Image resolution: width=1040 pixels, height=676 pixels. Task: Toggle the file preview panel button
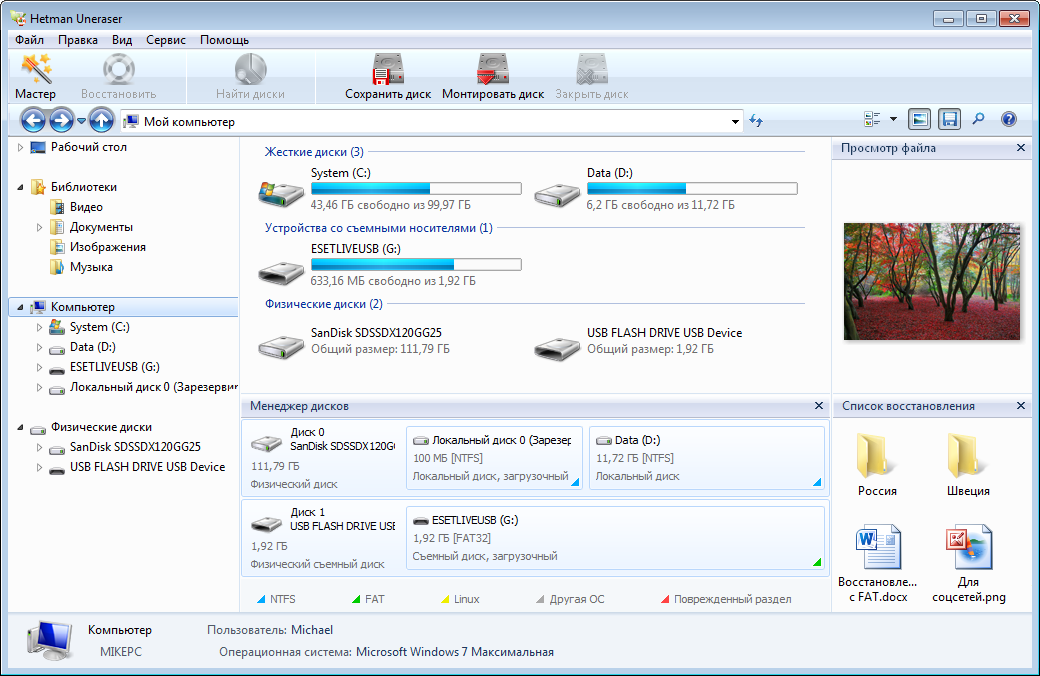(919, 120)
